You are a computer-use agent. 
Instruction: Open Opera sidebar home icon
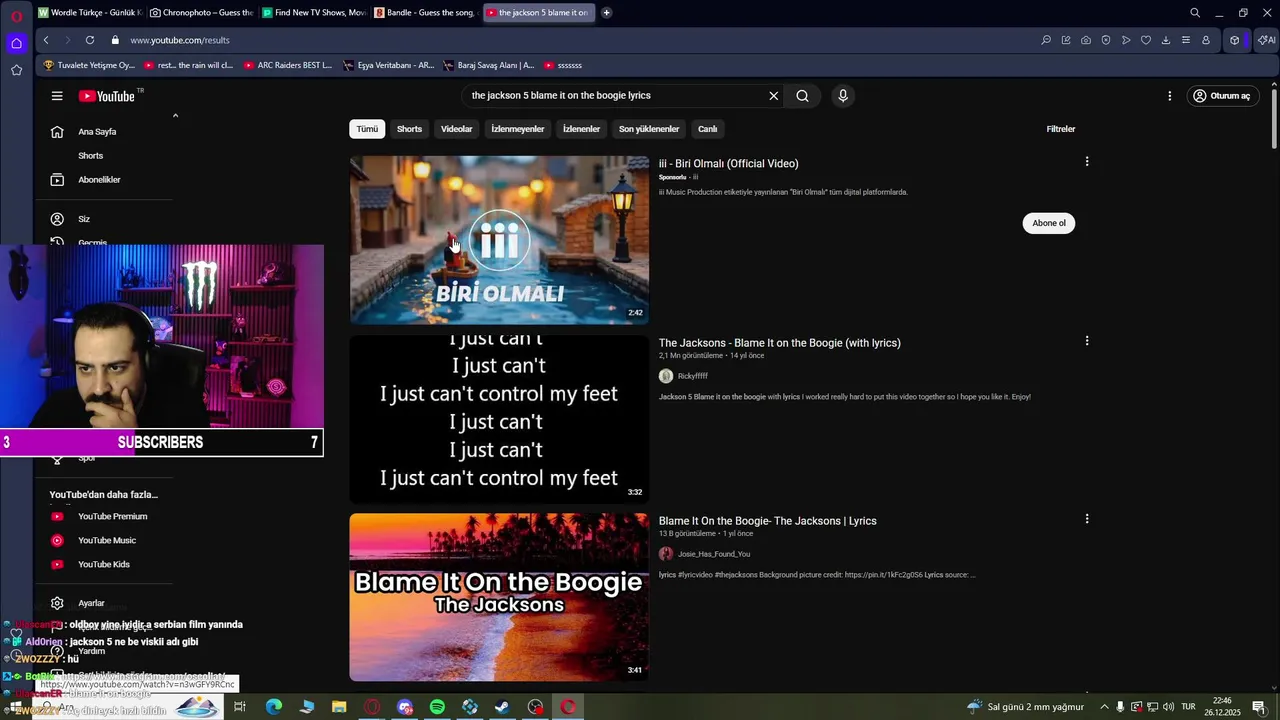pyautogui.click(x=16, y=43)
